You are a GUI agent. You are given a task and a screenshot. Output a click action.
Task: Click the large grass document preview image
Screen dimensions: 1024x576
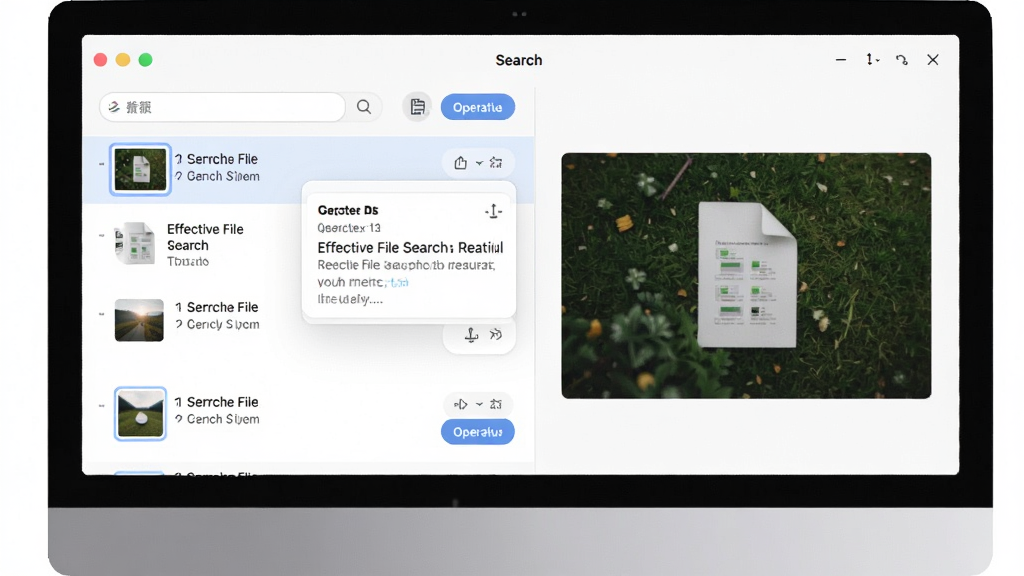[x=746, y=276]
